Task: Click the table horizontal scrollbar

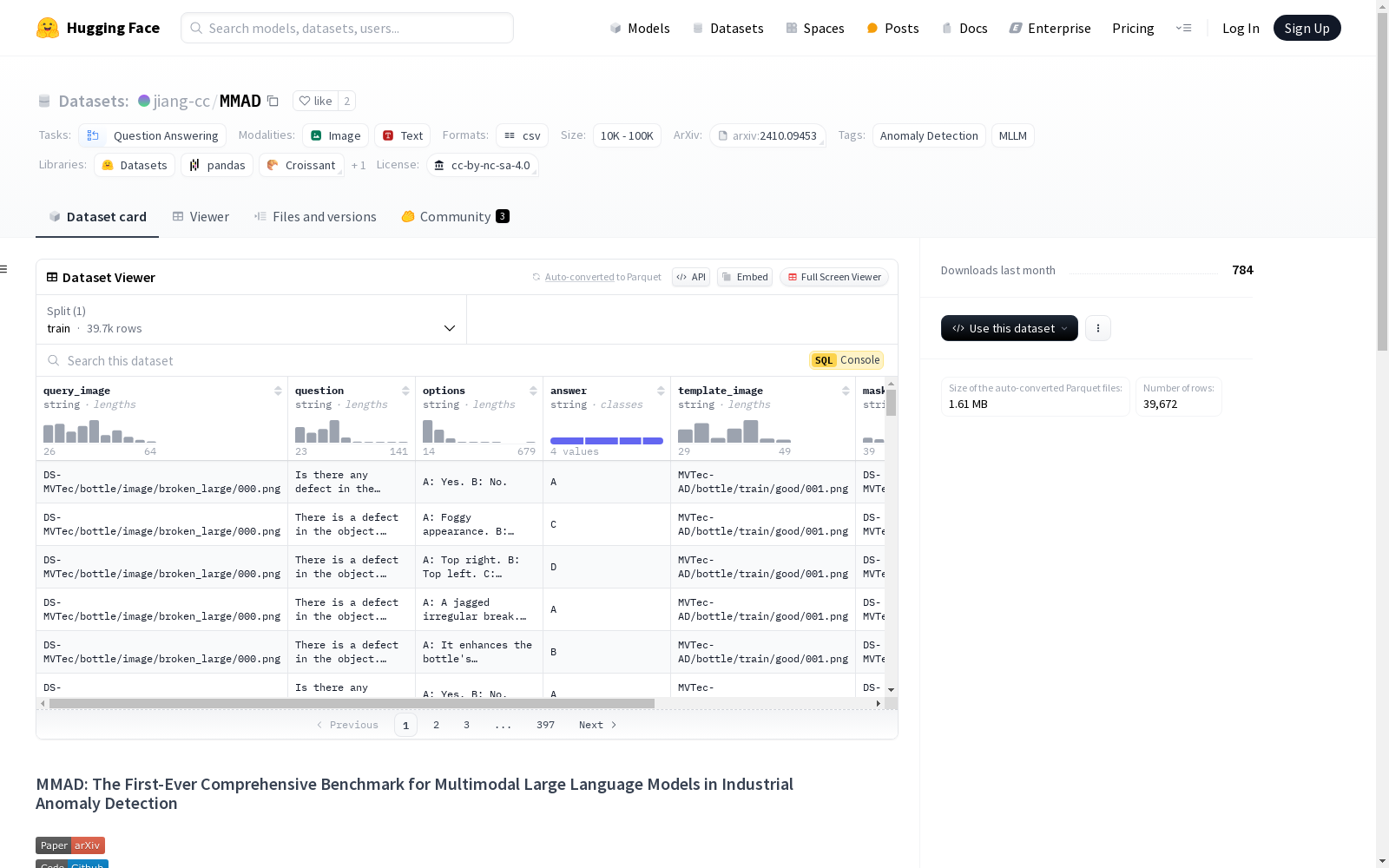Action: [352, 703]
